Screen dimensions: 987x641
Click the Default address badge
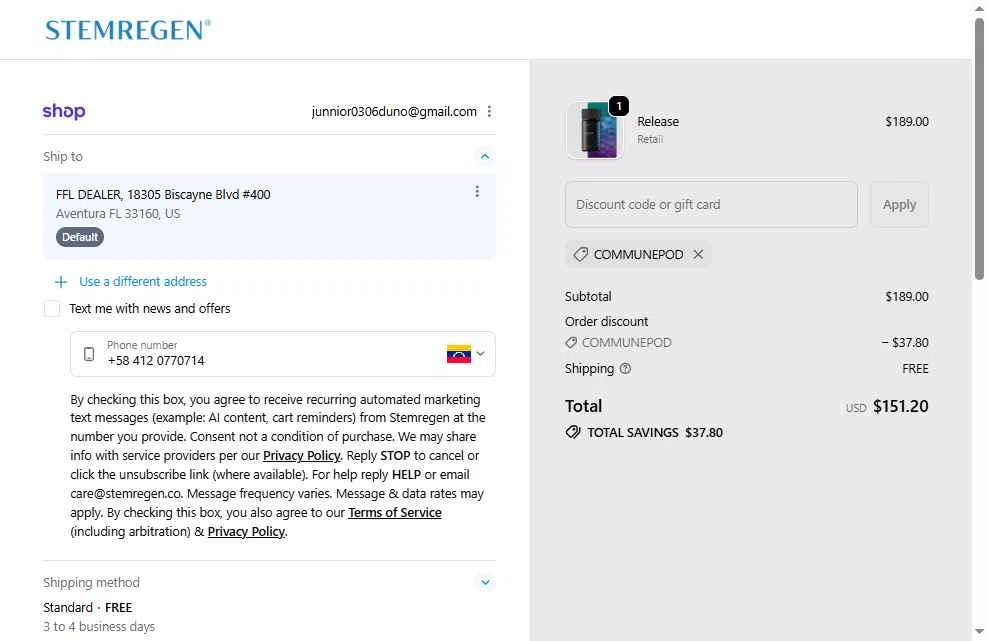pyautogui.click(x=80, y=237)
